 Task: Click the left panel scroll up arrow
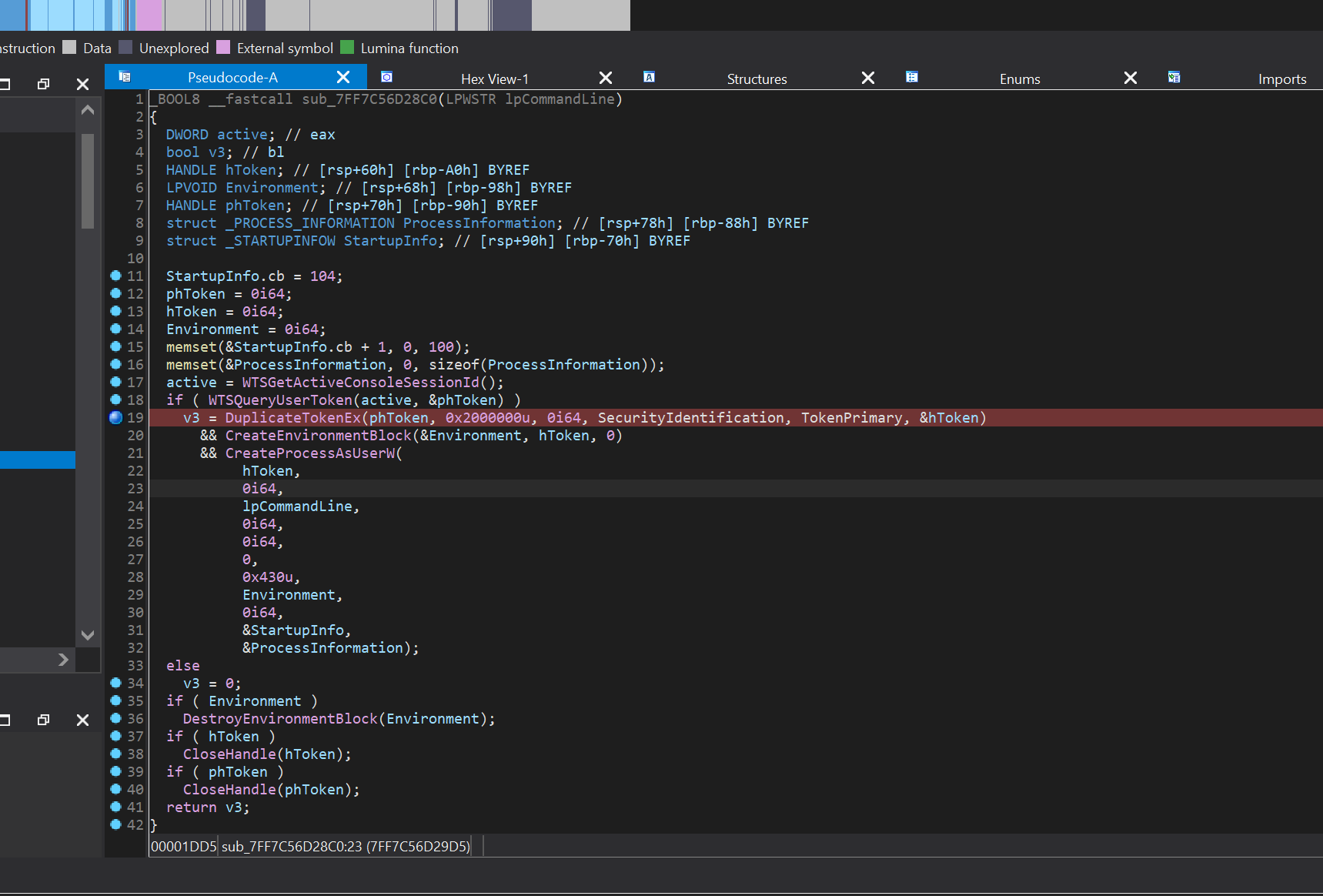[x=88, y=110]
